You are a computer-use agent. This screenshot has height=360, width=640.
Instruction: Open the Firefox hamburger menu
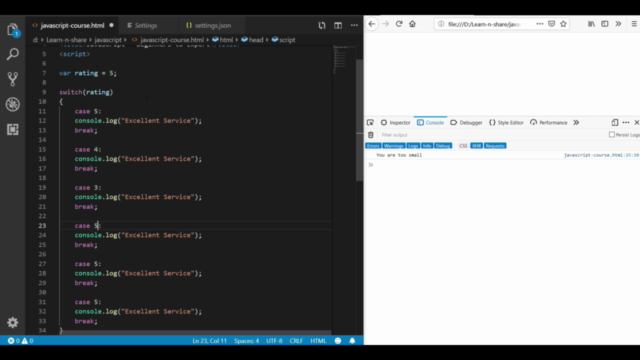[634, 24]
